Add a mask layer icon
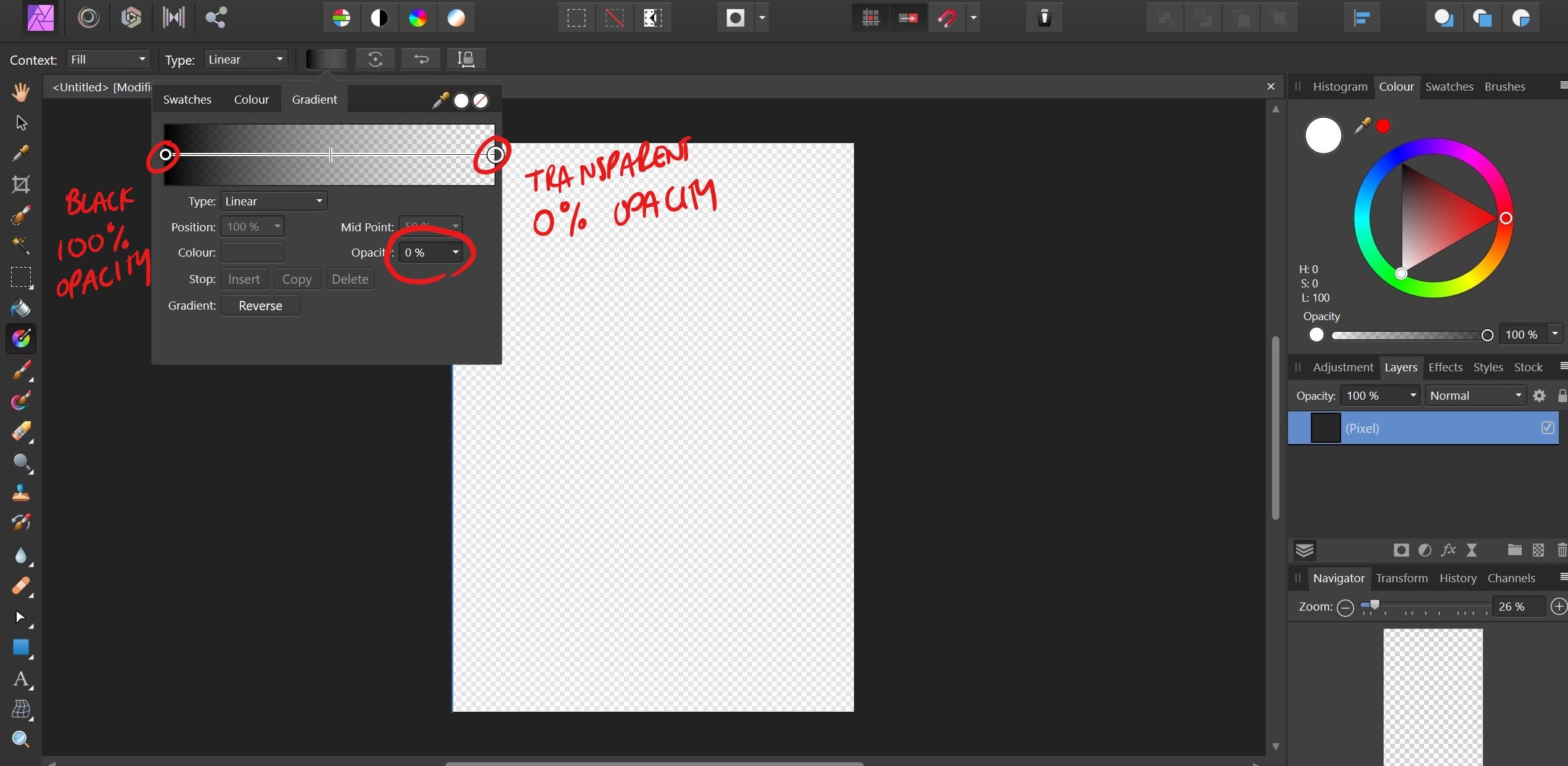The image size is (1568, 766). pos(1401,550)
